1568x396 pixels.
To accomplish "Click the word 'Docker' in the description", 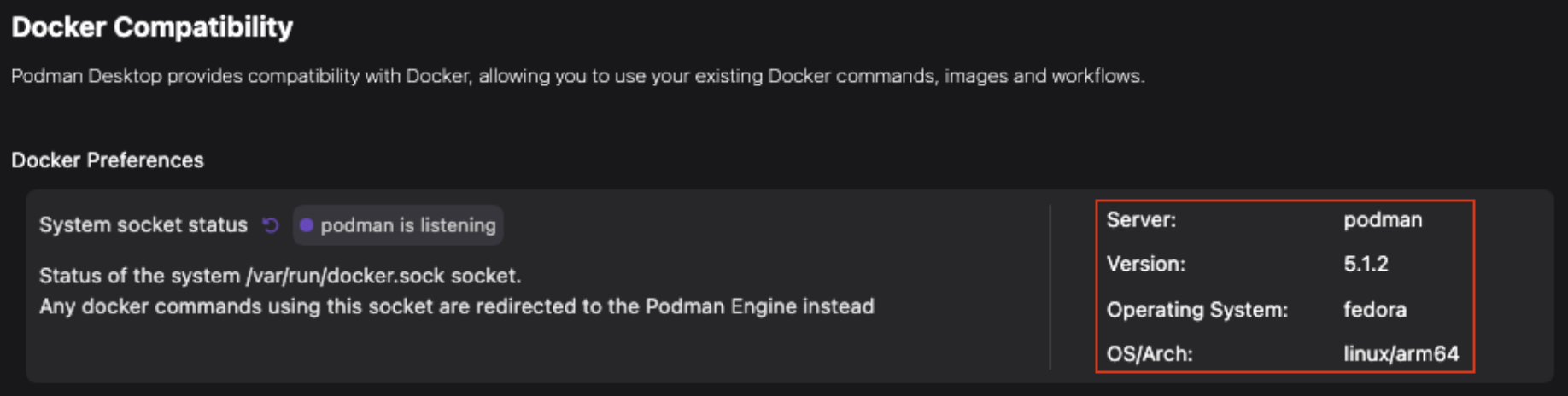I will click(x=437, y=76).
